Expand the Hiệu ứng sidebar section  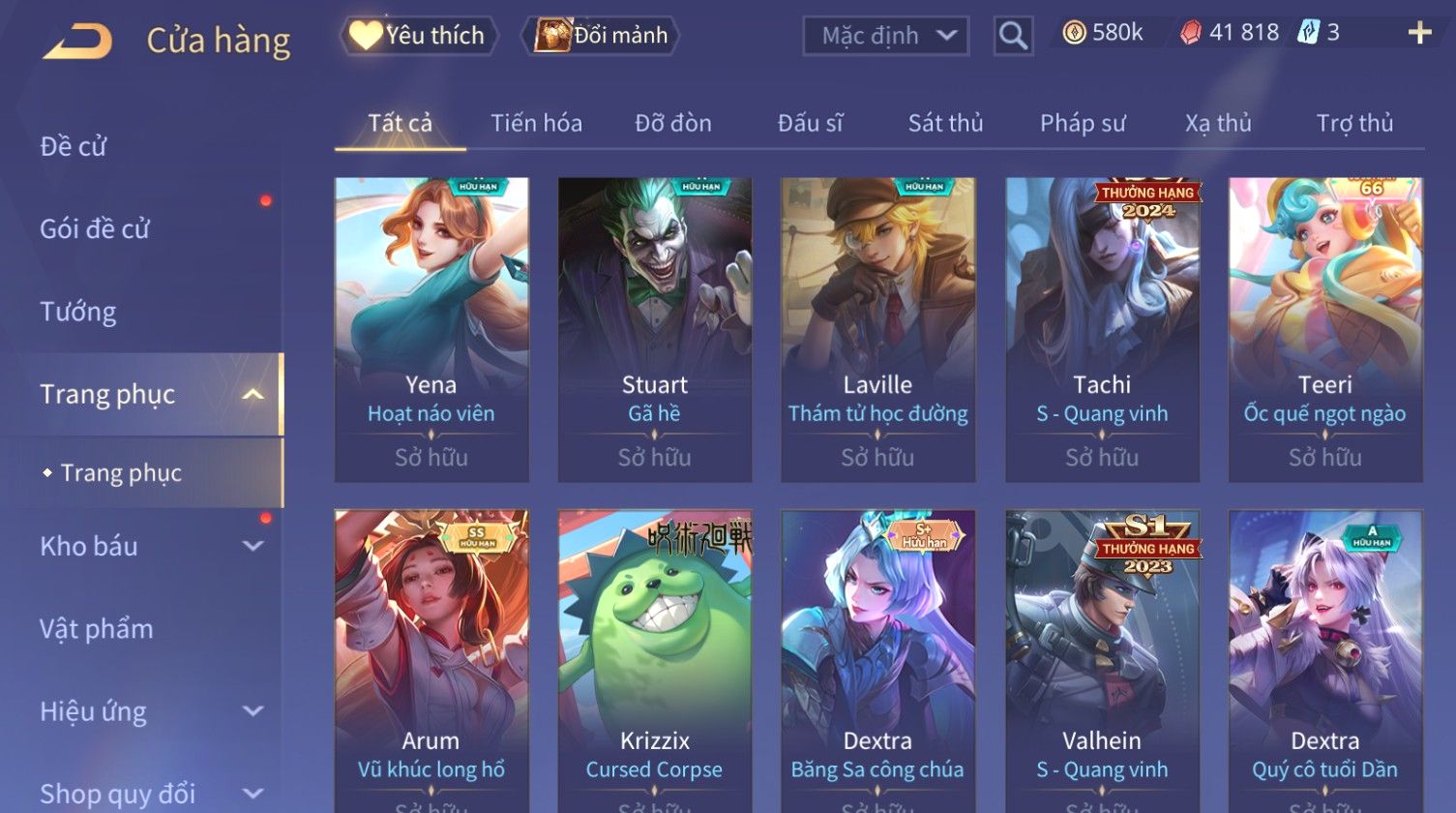pyautogui.click(x=253, y=711)
